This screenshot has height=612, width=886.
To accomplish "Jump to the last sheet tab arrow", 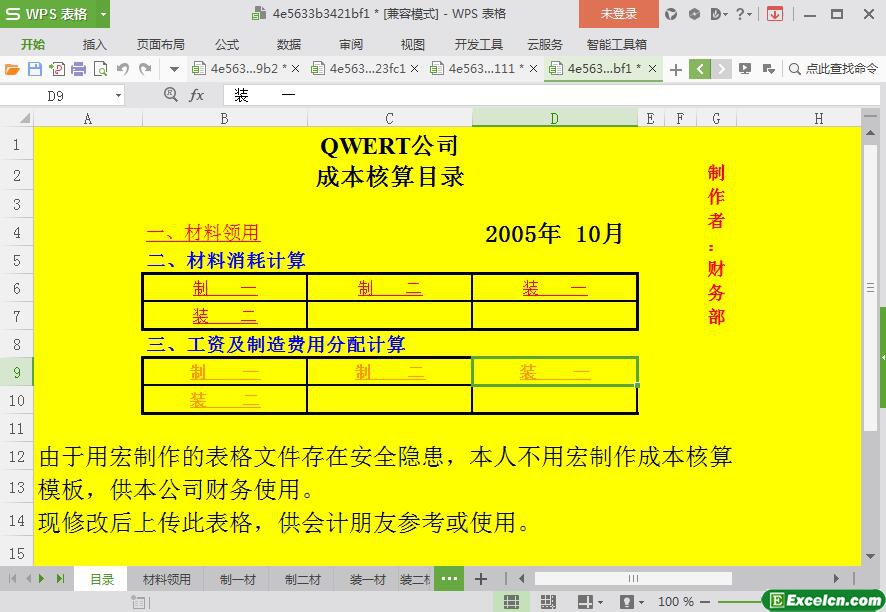I will (x=60, y=579).
